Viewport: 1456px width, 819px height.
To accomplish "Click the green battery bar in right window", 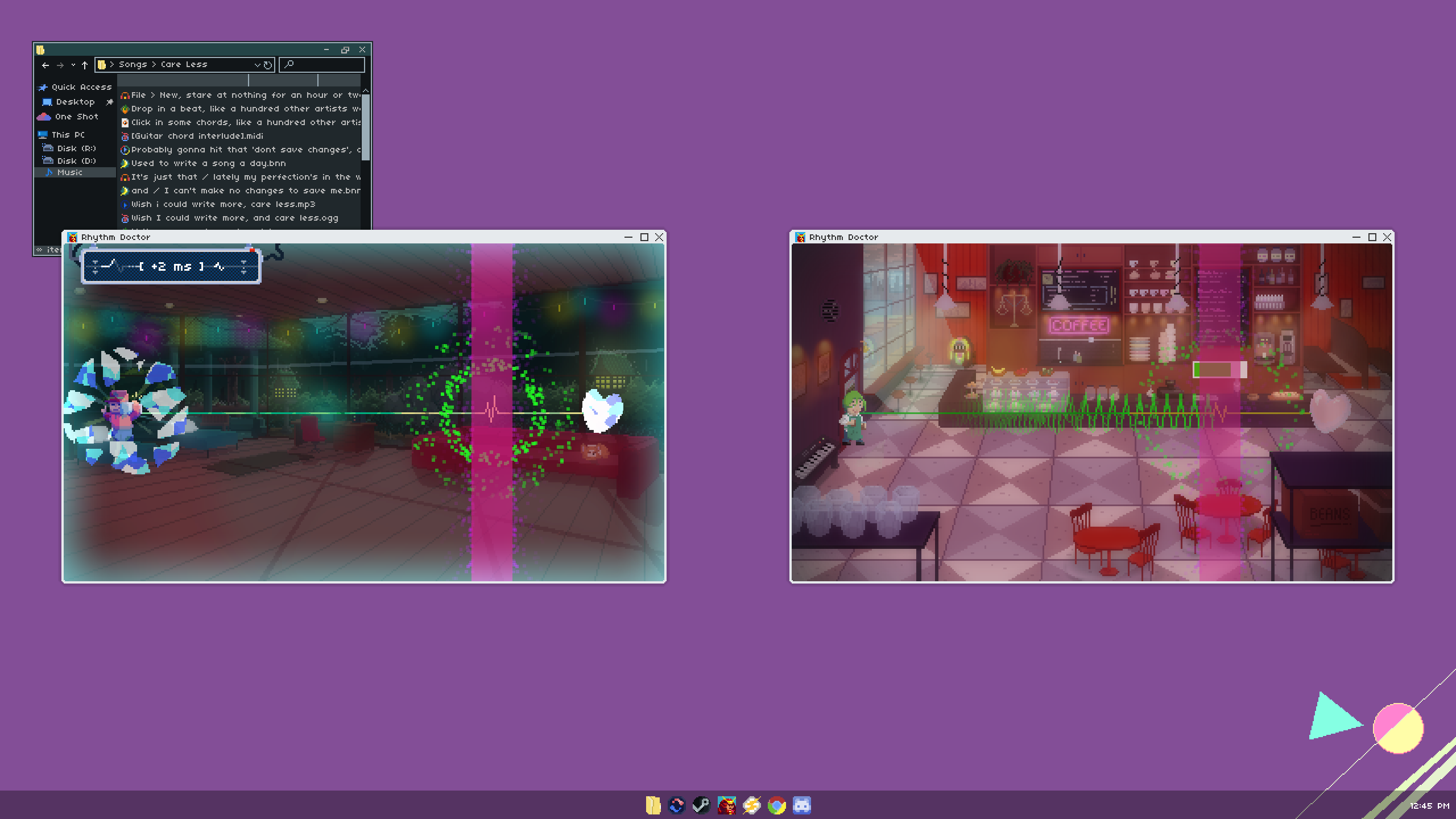I will [x=1219, y=370].
